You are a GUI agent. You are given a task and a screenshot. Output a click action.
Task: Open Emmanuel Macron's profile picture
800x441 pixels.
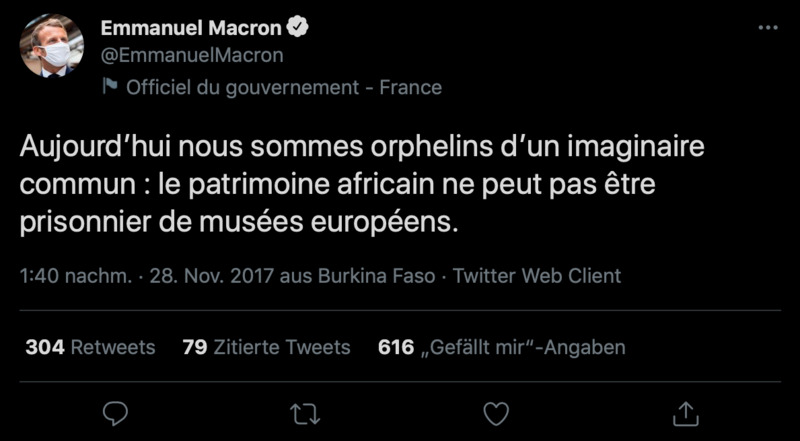pos(52,46)
